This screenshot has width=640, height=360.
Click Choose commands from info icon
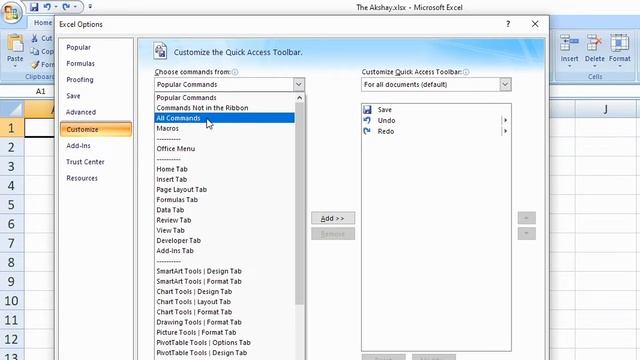click(235, 72)
